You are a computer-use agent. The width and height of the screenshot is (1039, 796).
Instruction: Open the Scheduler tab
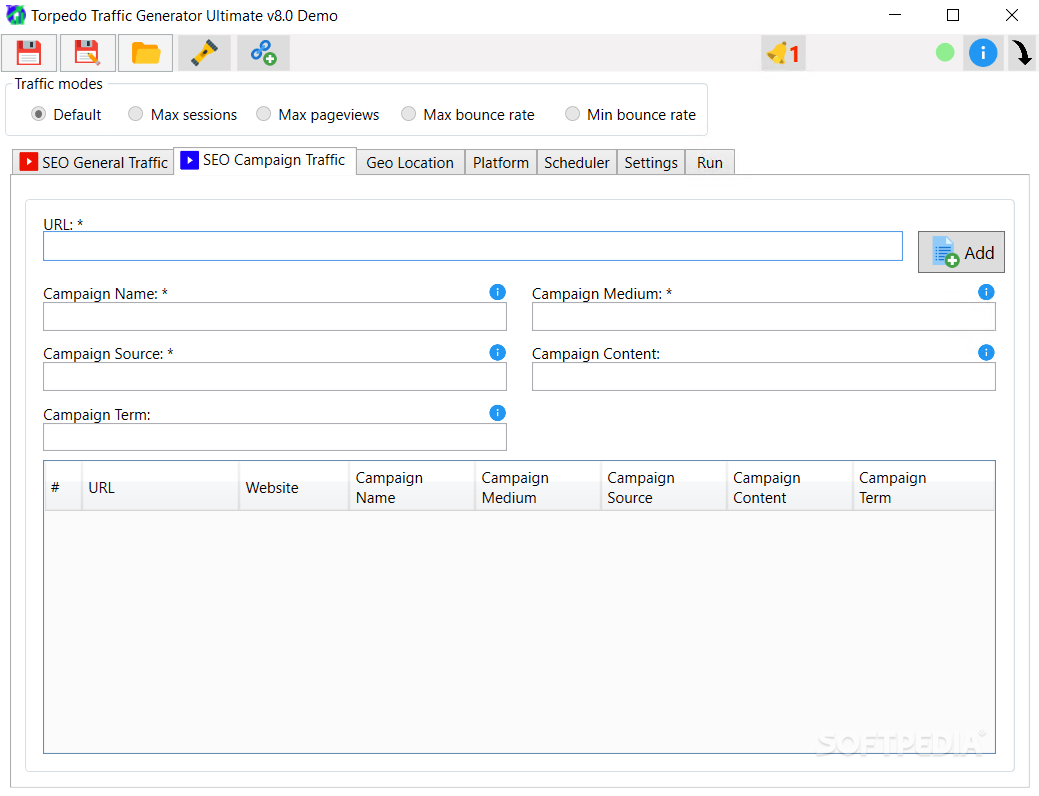pyautogui.click(x=576, y=162)
